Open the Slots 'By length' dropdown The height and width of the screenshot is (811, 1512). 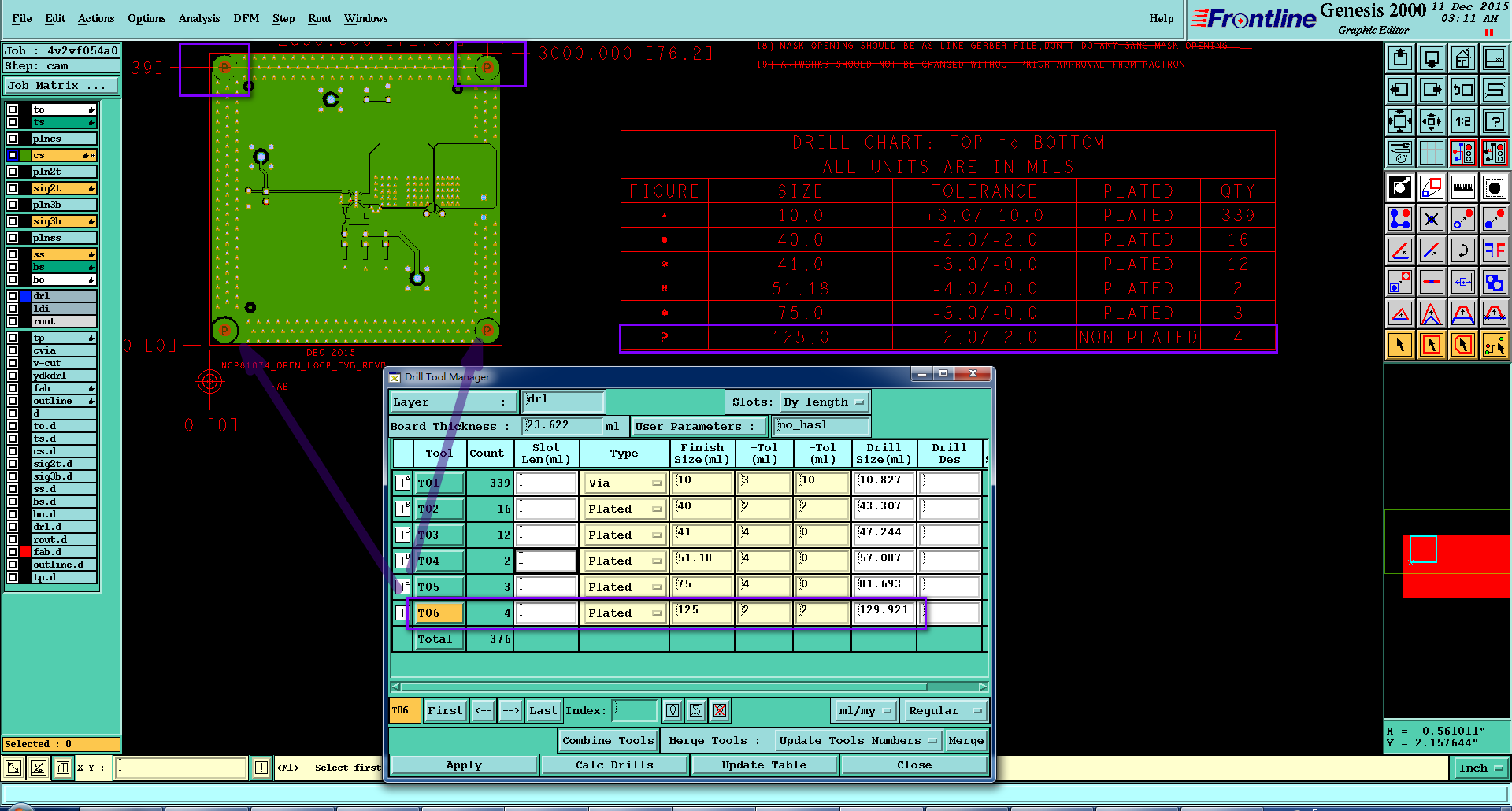click(x=825, y=402)
